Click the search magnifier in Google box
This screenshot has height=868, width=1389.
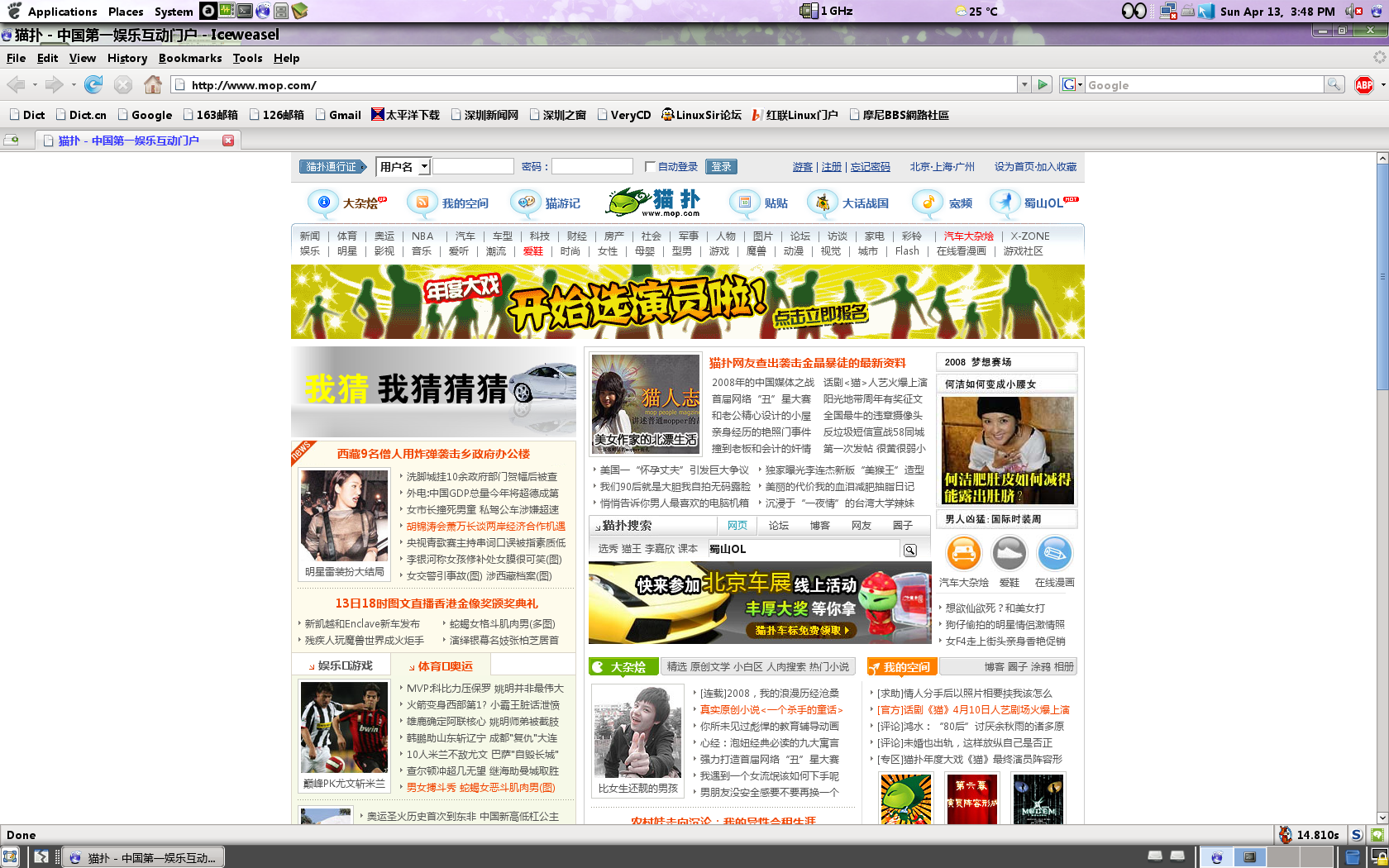pyautogui.click(x=1334, y=84)
